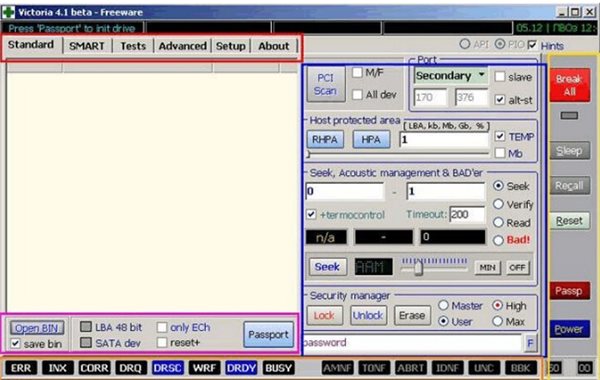Choose the Master password radio
600x380 pixels.
[443, 305]
